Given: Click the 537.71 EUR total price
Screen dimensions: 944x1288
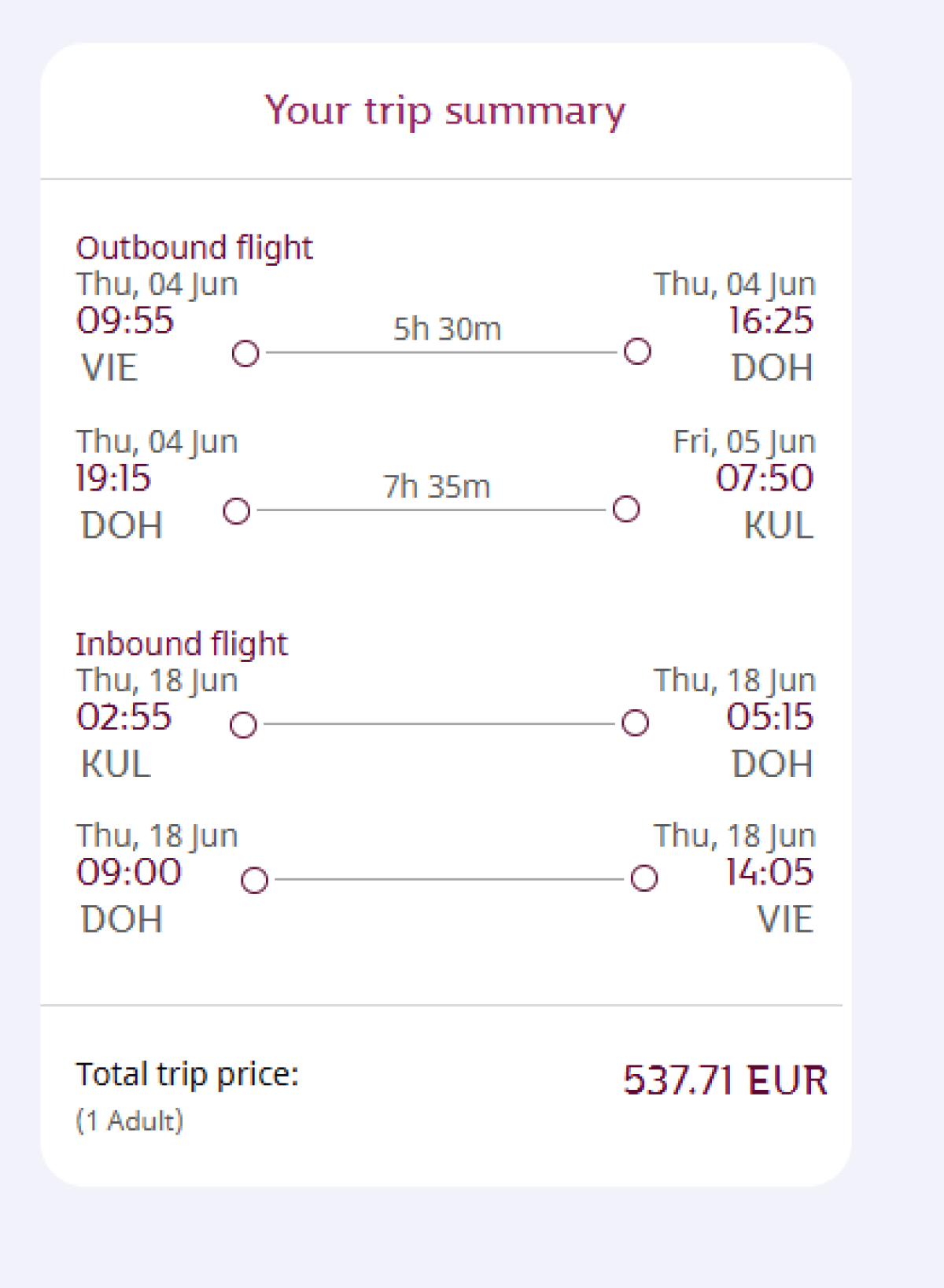Looking at the screenshot, I should pyautogui.click(x=725, y=1080).
